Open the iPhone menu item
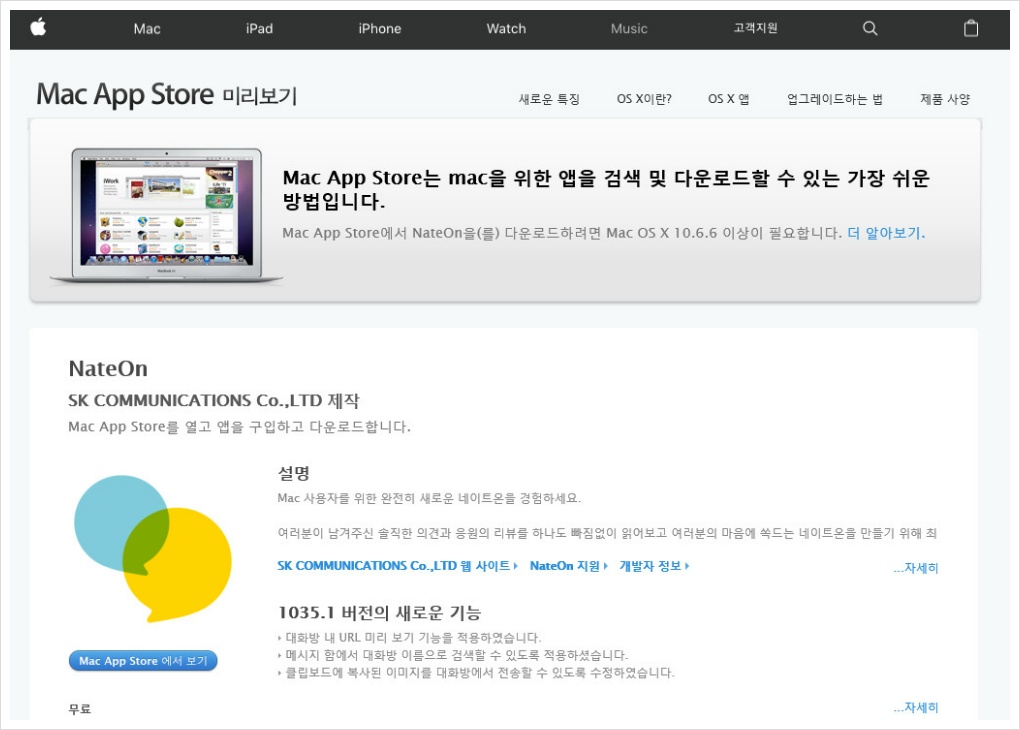 pyautogui.click(x=379, y=29)
